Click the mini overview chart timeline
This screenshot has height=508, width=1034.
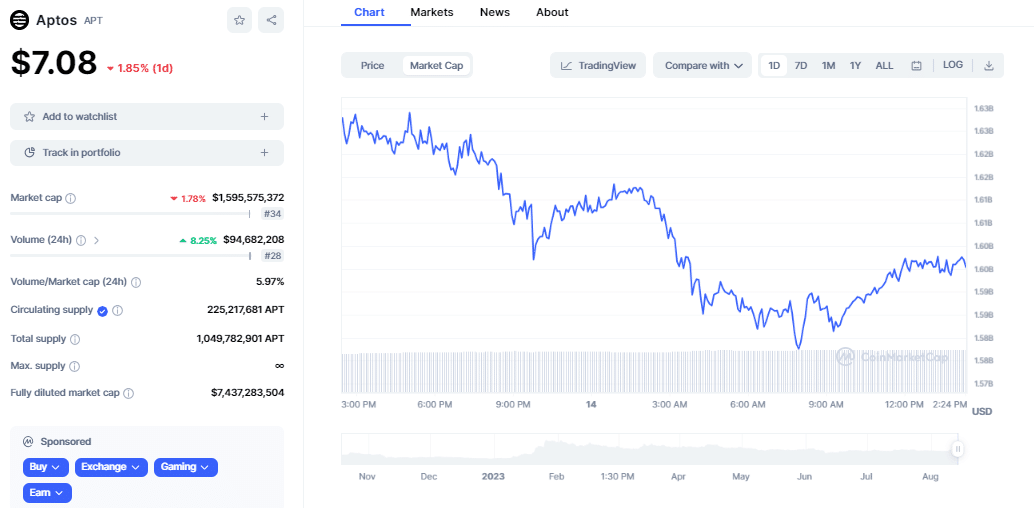tap(650, 449)
